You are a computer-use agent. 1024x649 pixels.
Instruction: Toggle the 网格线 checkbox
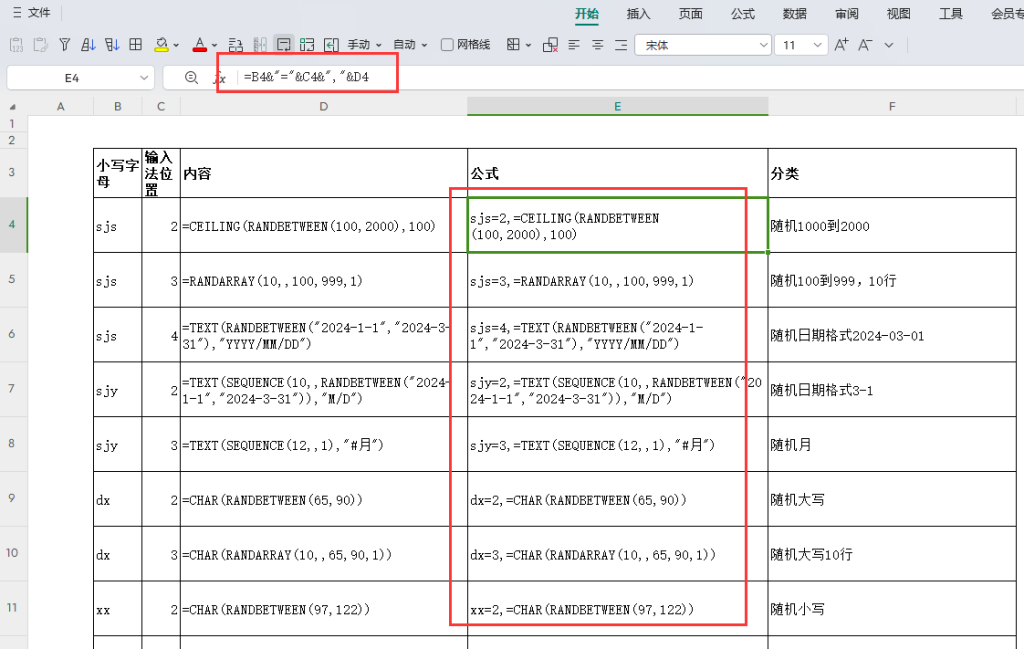click(x=447, y=44)
